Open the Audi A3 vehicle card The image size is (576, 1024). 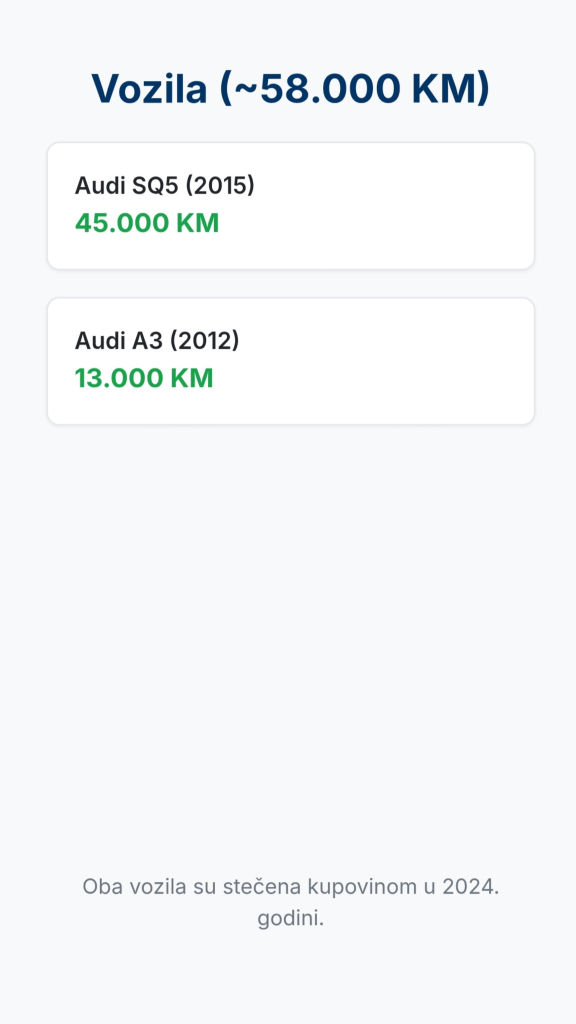[291, 361]
